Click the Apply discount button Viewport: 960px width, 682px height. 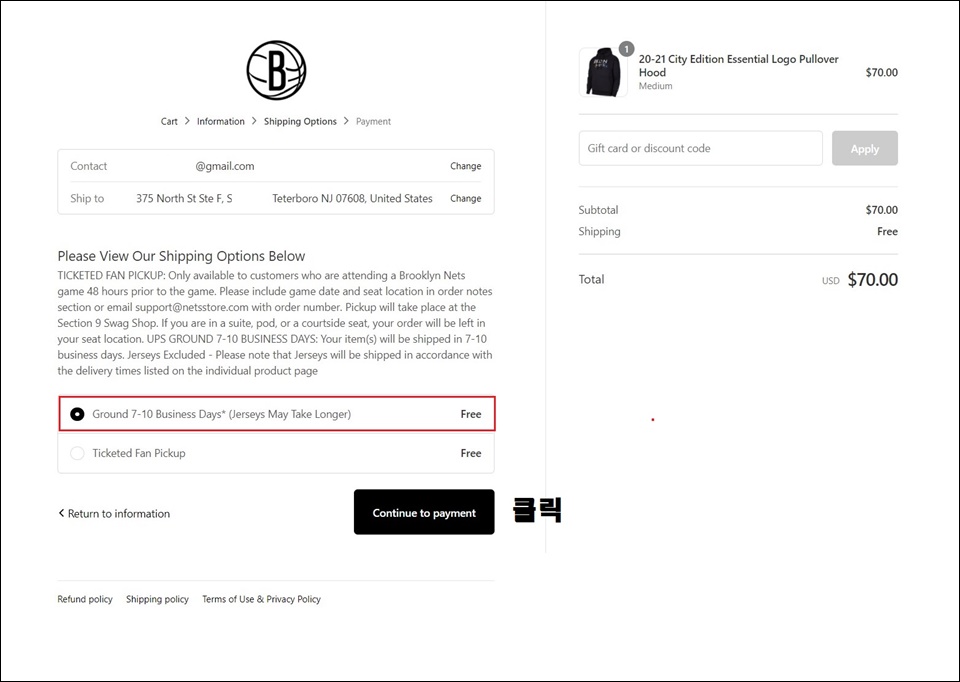[x=864, y=148]
